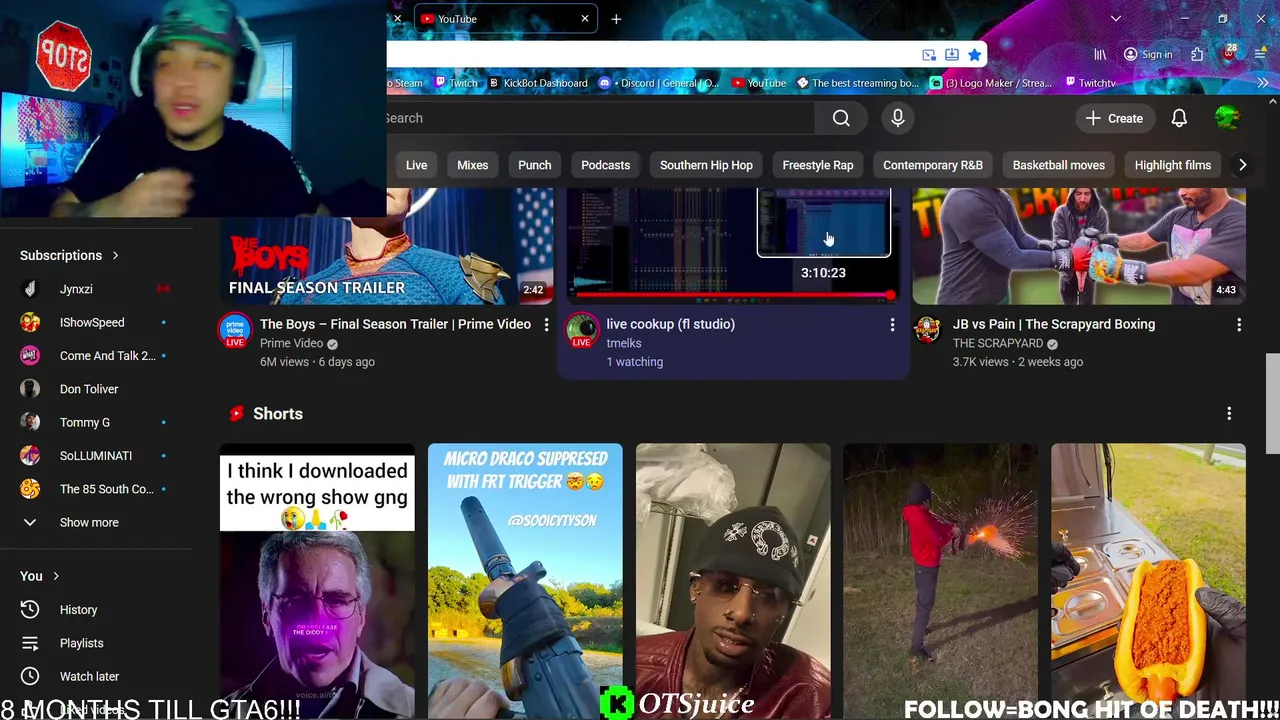Open the chili hot dog short
Viewport: 1280px width, 720px height.
pyautogui.click(x=1148, y=581)
